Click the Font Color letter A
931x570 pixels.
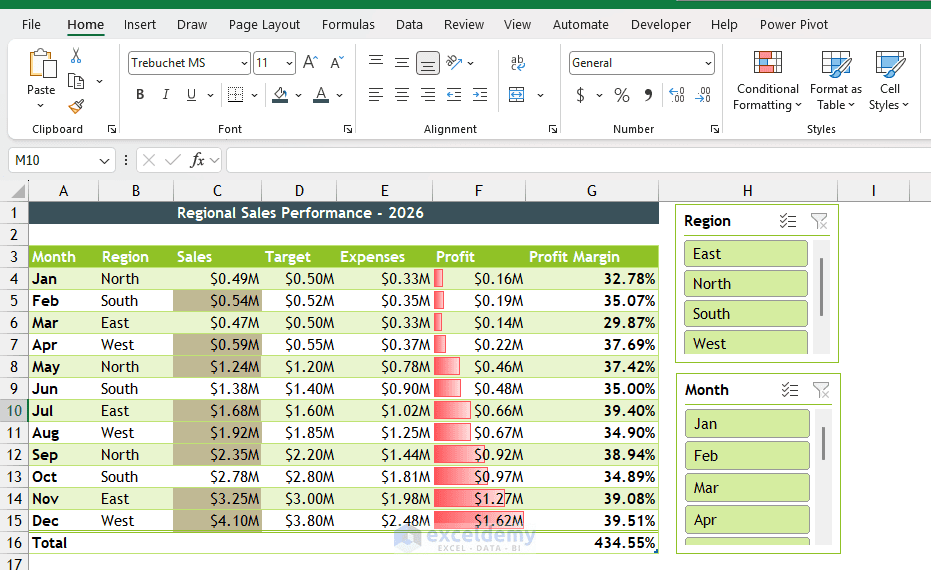pos(321,94)
